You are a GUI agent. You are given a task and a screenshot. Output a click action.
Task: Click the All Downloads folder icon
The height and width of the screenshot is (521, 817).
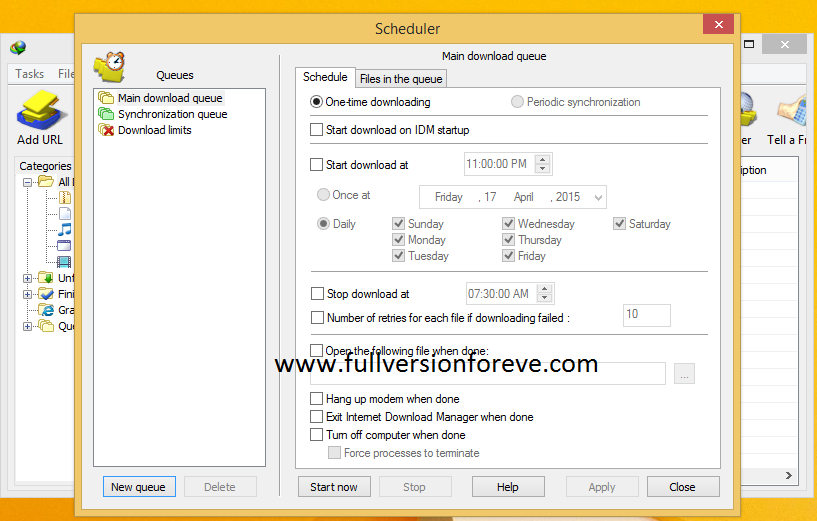coord(46,181)
